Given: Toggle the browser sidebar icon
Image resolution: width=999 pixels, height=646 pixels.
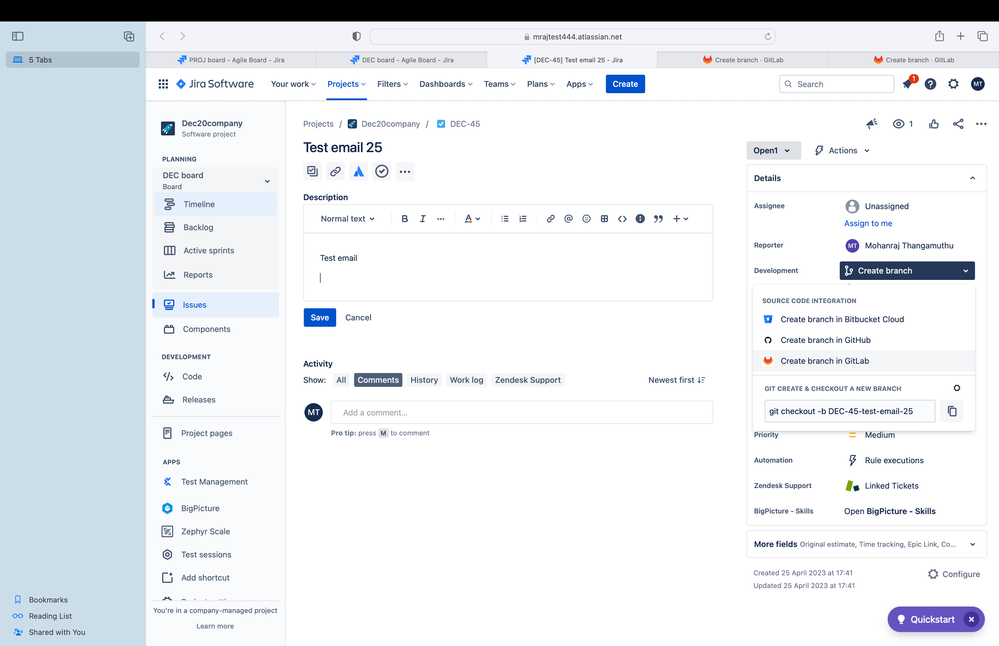Looking at the screenshot, I should pyautogui.click(x=18, y=36).
